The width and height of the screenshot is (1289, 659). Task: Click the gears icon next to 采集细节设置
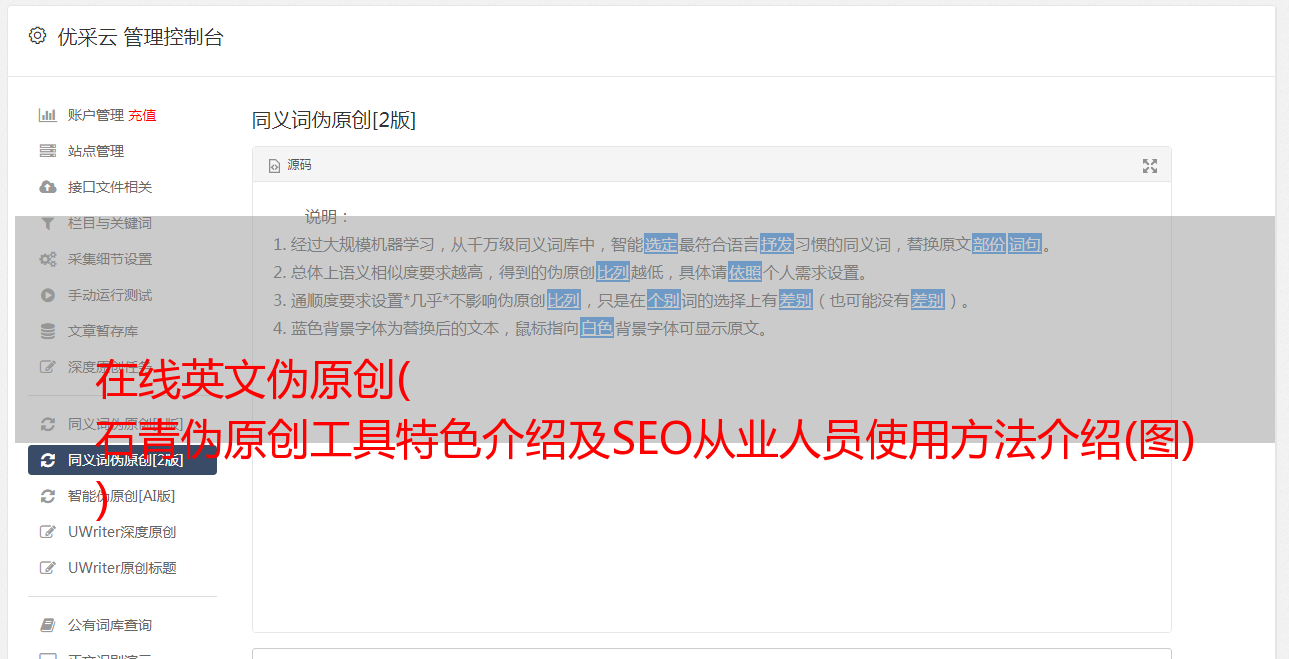pyautogui.click(x=47, y=259)
